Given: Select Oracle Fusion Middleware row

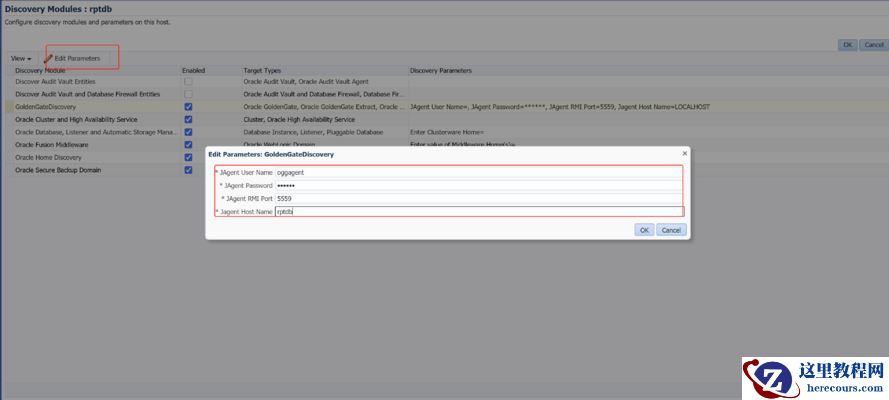Looking at the screenshot, I should tap(52, 144).
